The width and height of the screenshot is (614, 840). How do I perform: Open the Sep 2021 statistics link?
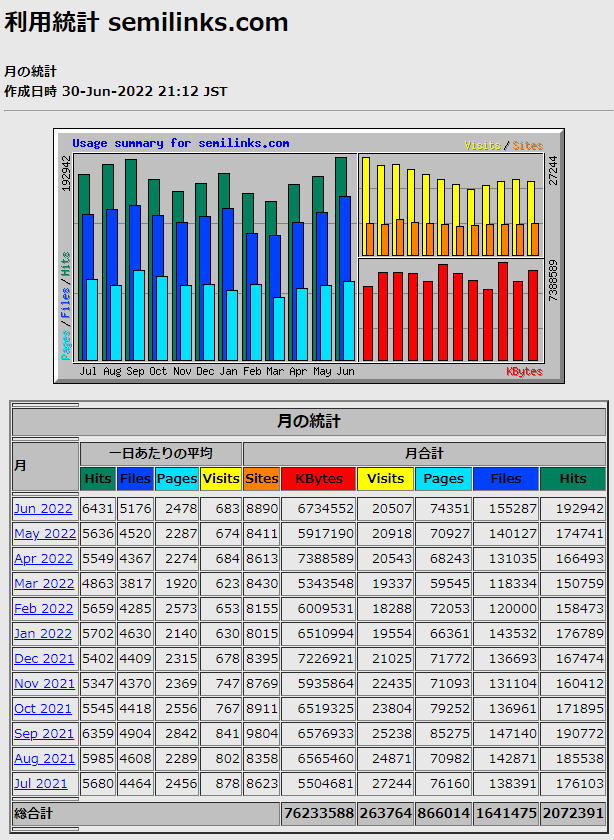[44, 733]
